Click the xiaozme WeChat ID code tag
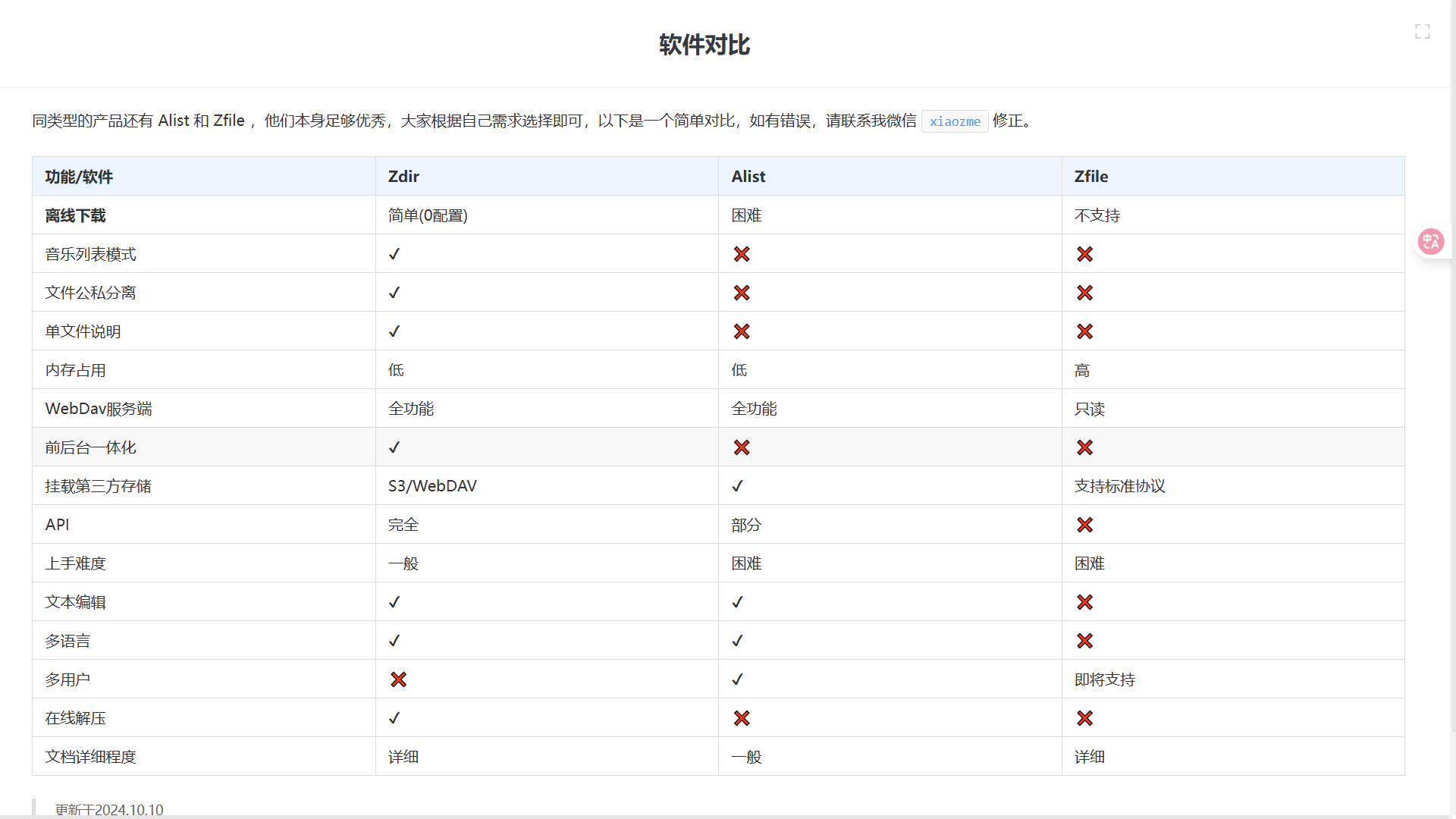The height and width of the screenshot is (819, 1456). 955,121
